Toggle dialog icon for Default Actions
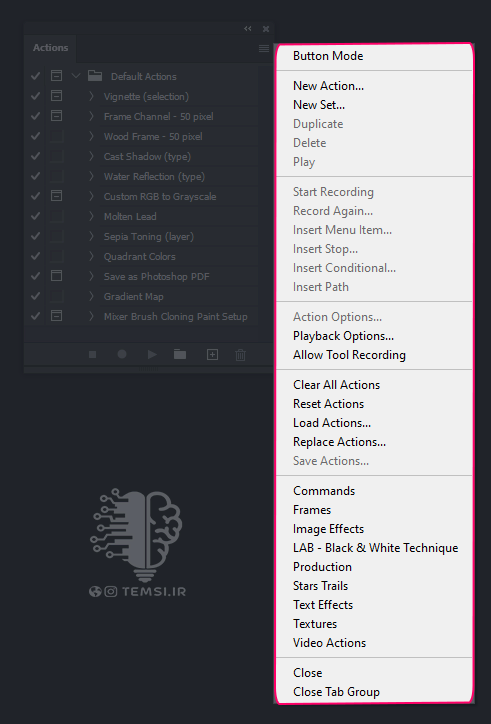 [56, 76]
